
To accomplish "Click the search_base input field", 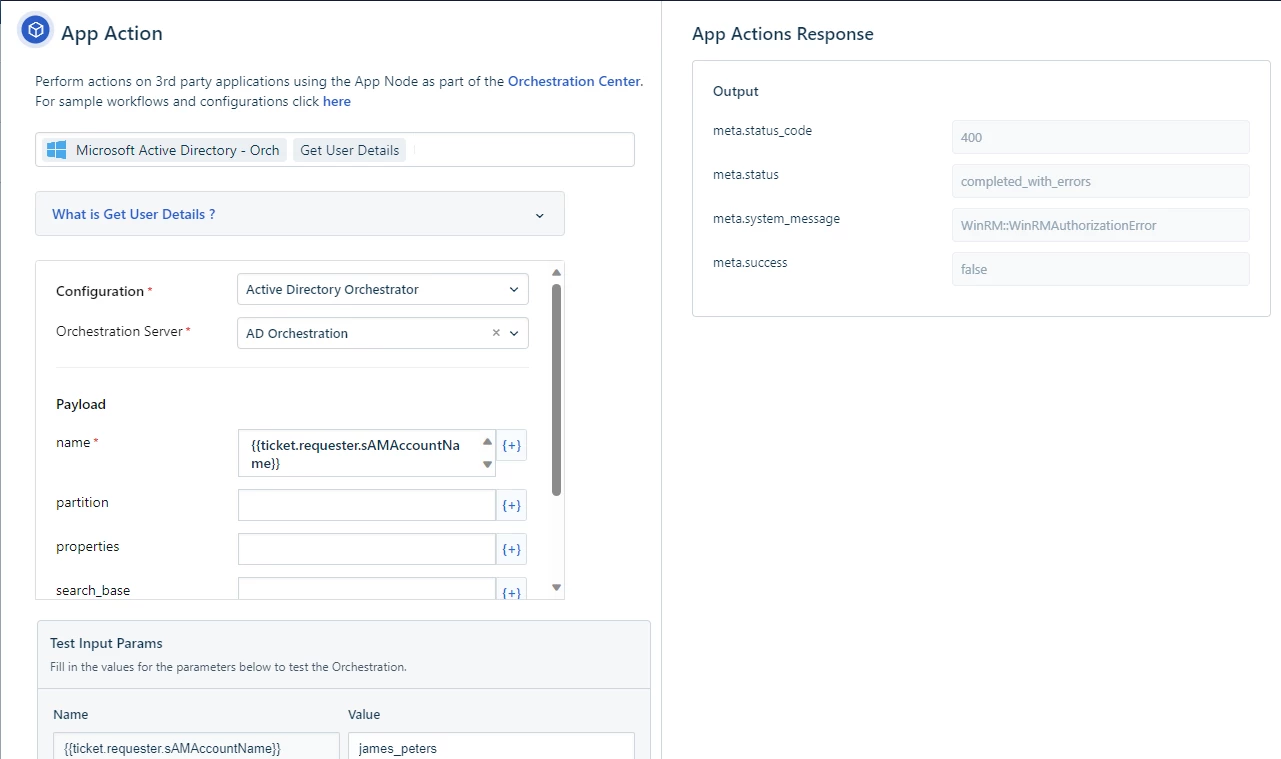I will (366, 589).
